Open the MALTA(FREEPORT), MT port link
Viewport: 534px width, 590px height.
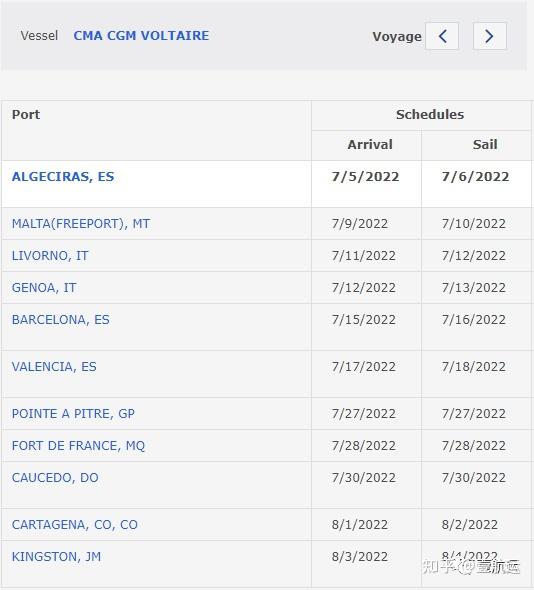[81, 224]
